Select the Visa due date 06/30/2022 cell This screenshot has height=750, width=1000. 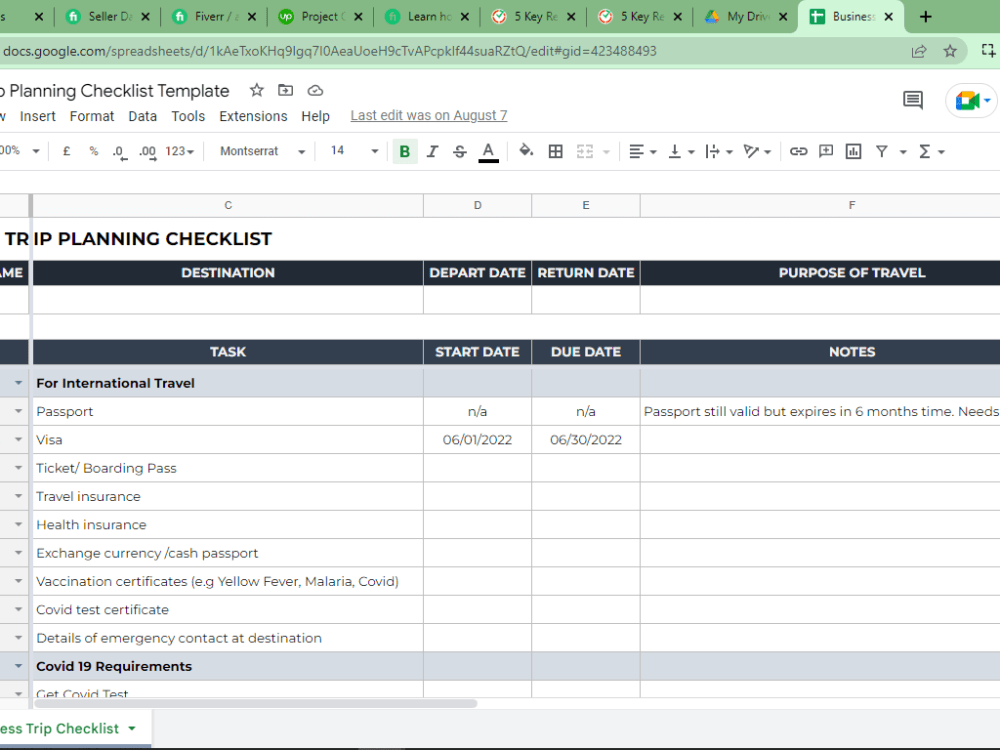tap(585, 440)
